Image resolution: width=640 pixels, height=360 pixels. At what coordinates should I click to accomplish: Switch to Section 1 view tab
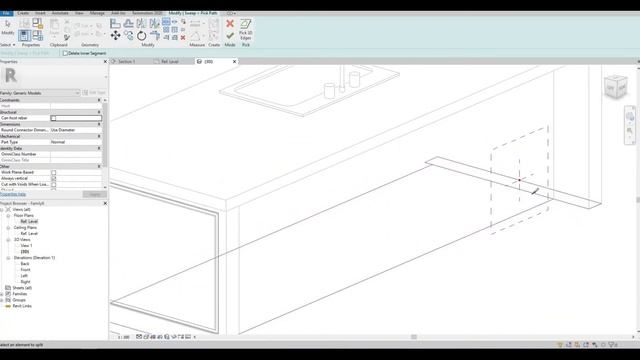[127, 61]
